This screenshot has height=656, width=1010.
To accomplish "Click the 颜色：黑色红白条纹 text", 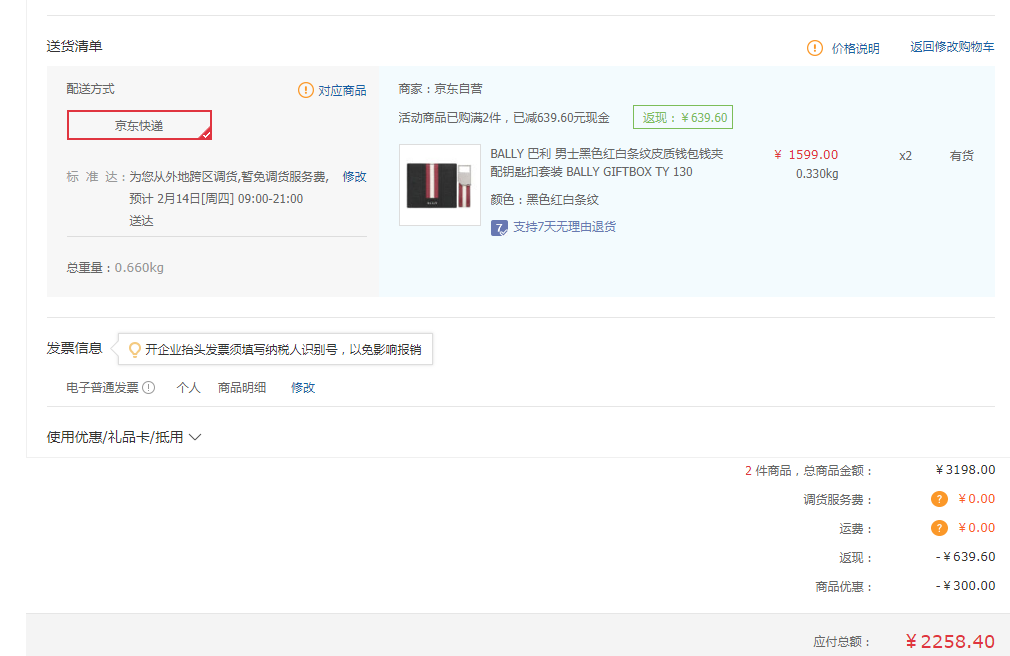I will pyautogui.click(x=544, y=200).
